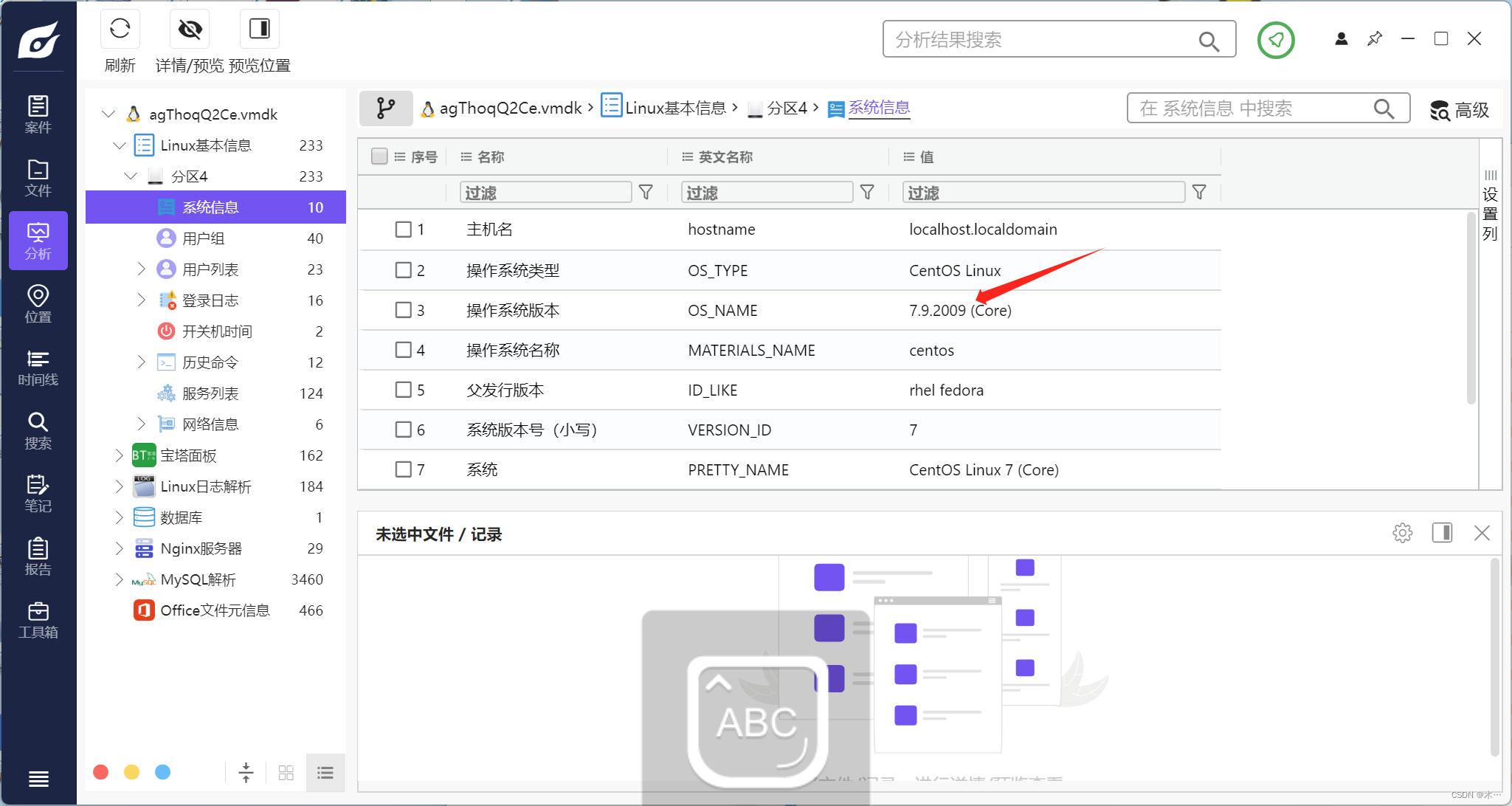Click the Refresh (刷新) toolbar icon
The image size is (1512, 806).
pos(120,30)
